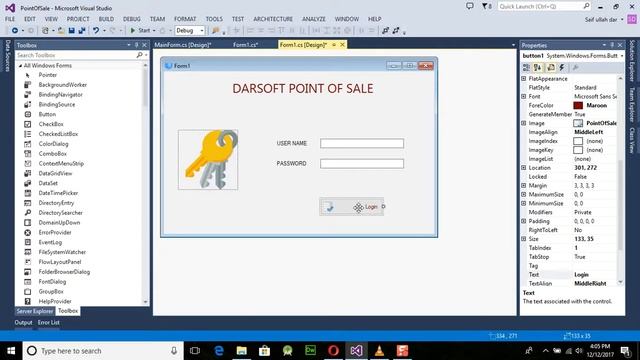
Task: Open the PROJECT menu
Action: 78,19
